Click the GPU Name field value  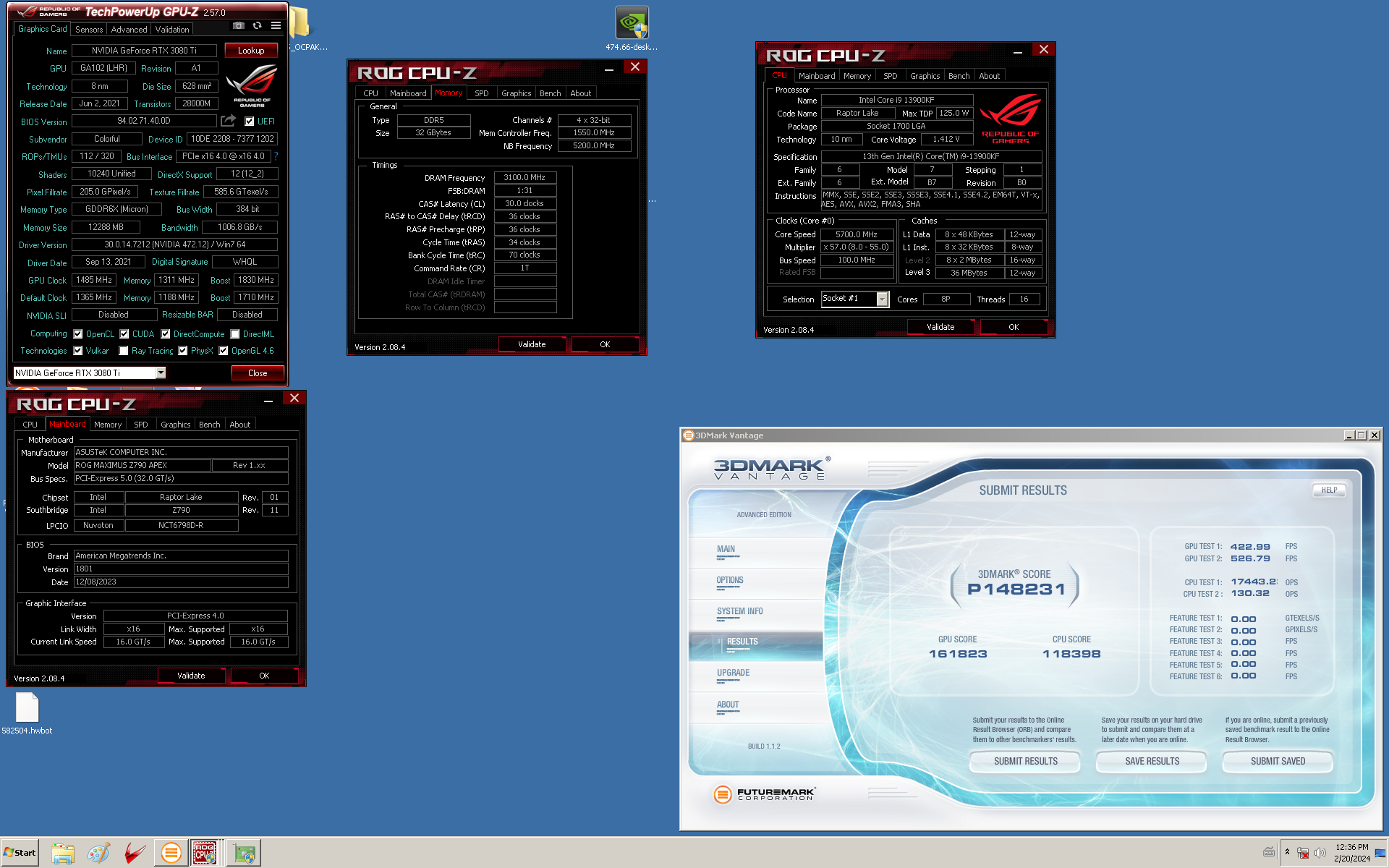click(x=144, y=51)
